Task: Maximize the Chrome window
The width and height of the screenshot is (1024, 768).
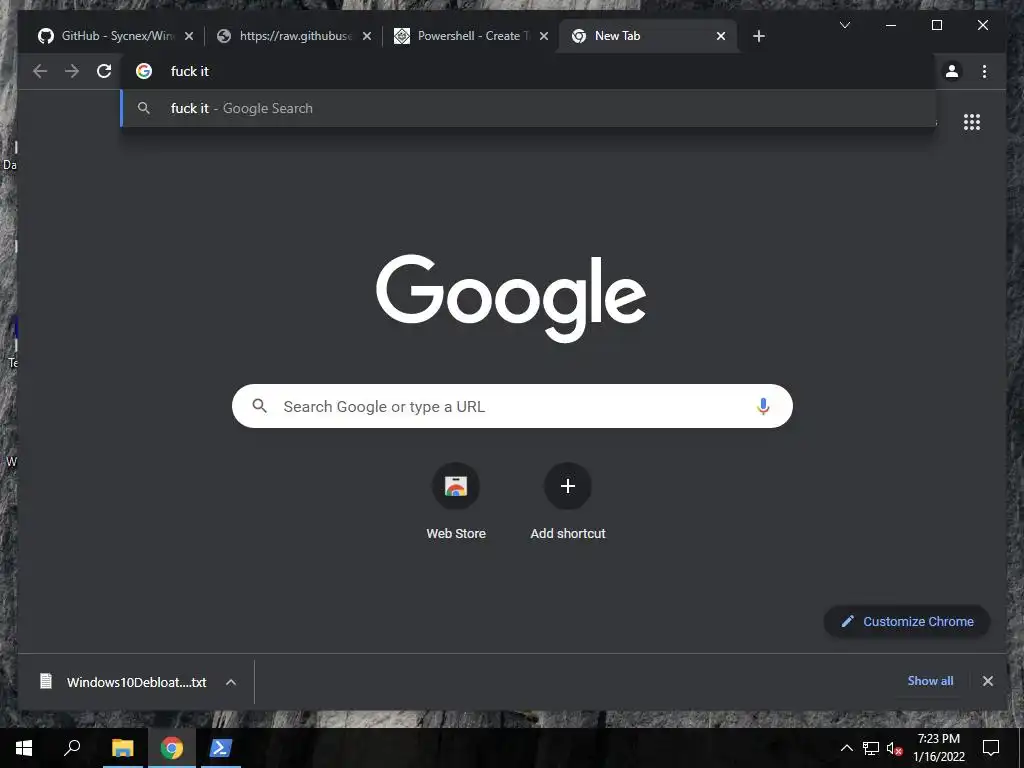Action: pyautogui.click(x=936, y=25)
